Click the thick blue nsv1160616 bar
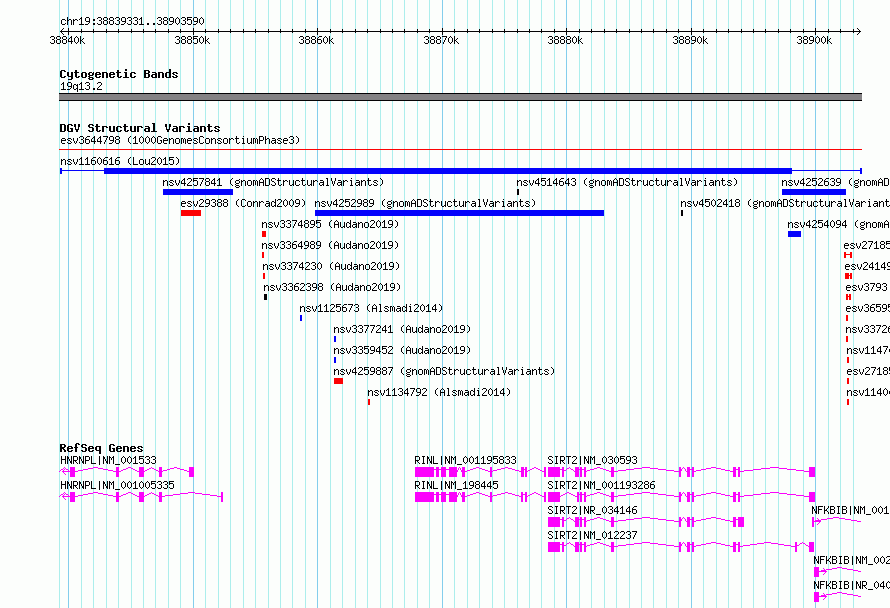890x608 pixels. point(448,171)
